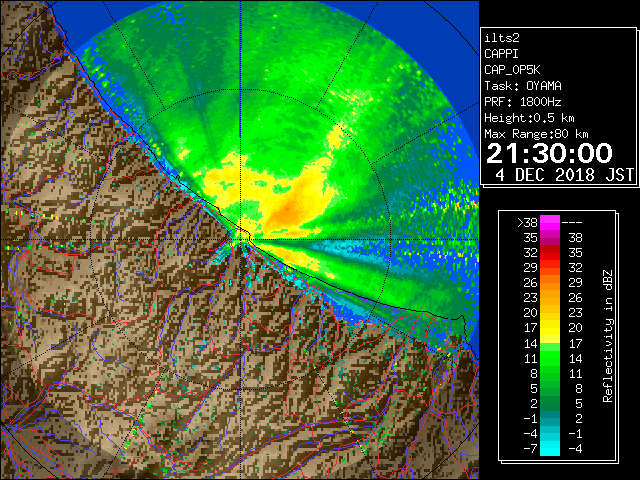This screenshot has height=480, width=640.
Task: Click the Max Range:80 km text
Action: pyautogui.click(x=536, y=134)
